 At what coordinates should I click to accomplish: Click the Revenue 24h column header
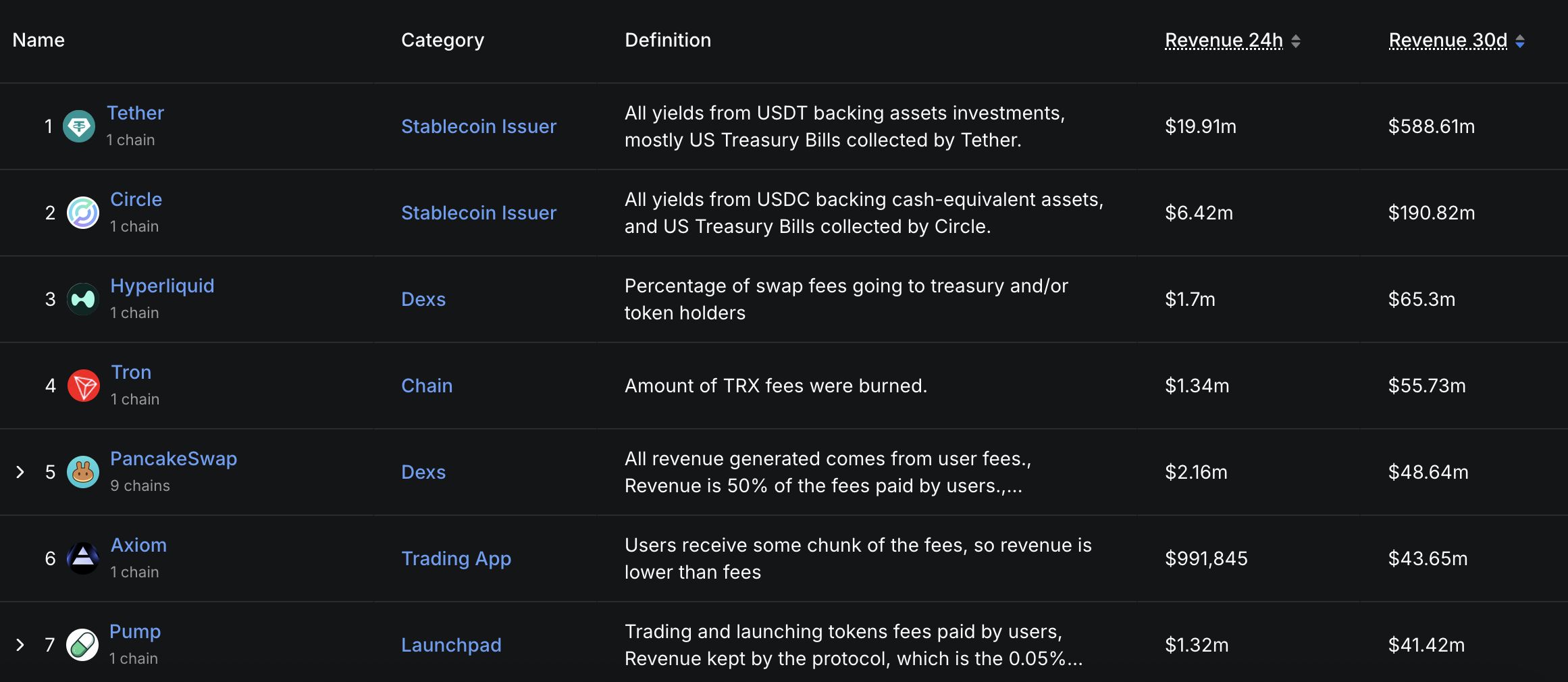1224,41
